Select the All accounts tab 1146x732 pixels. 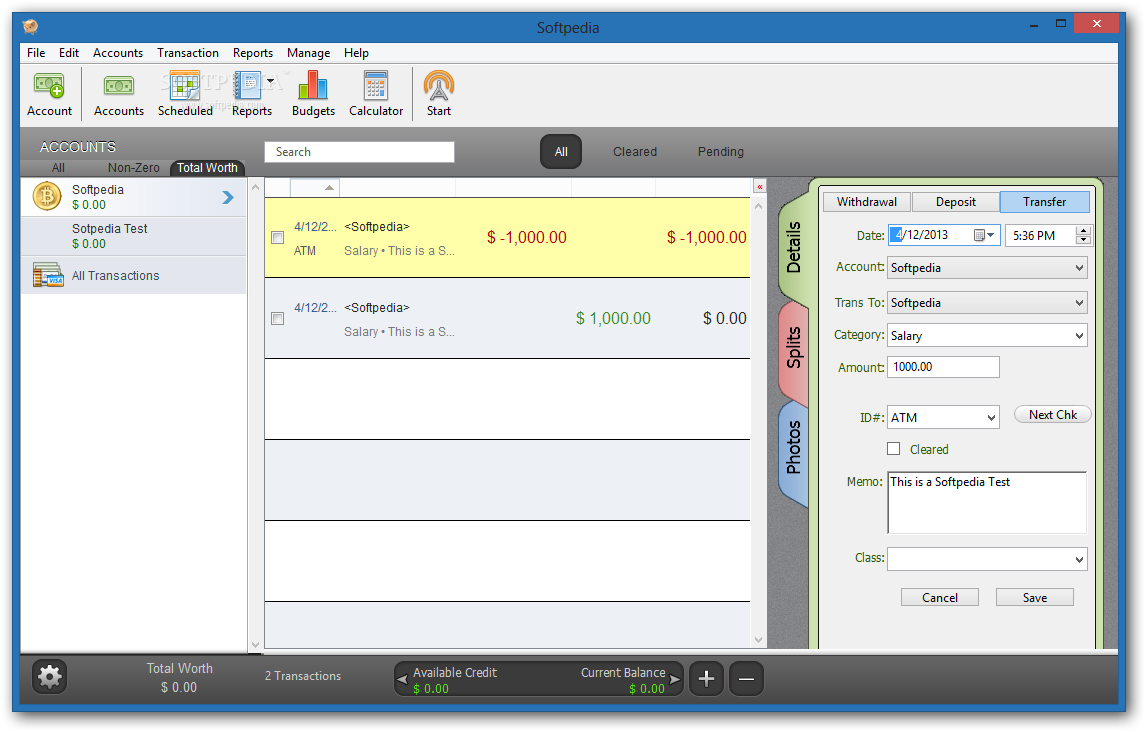[x=58, y=168]
